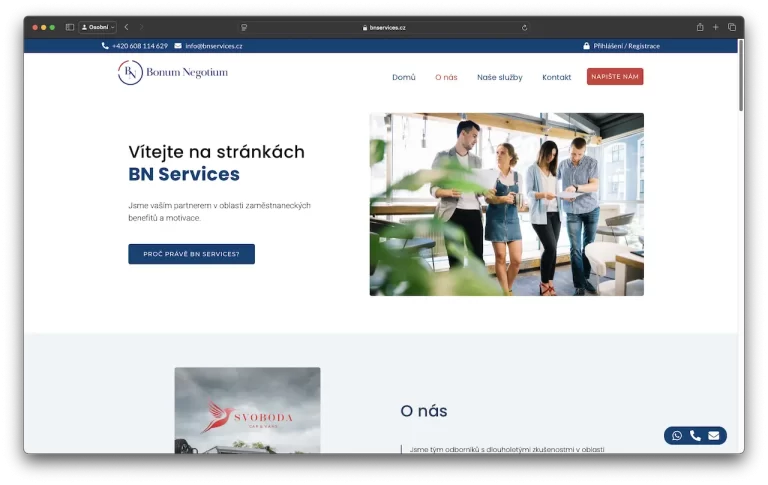768x485 pixels.
Task: Go back with the browser back arrow
Action: click(x=126, y=27)
